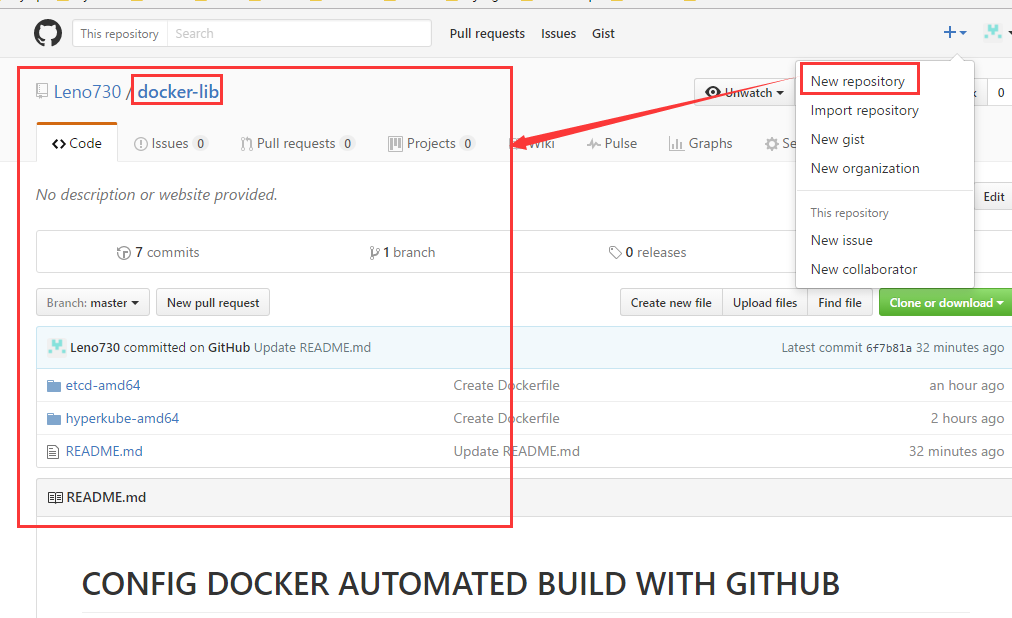
Task: Click the book icon in the README.md header
Action: (55, 497)
